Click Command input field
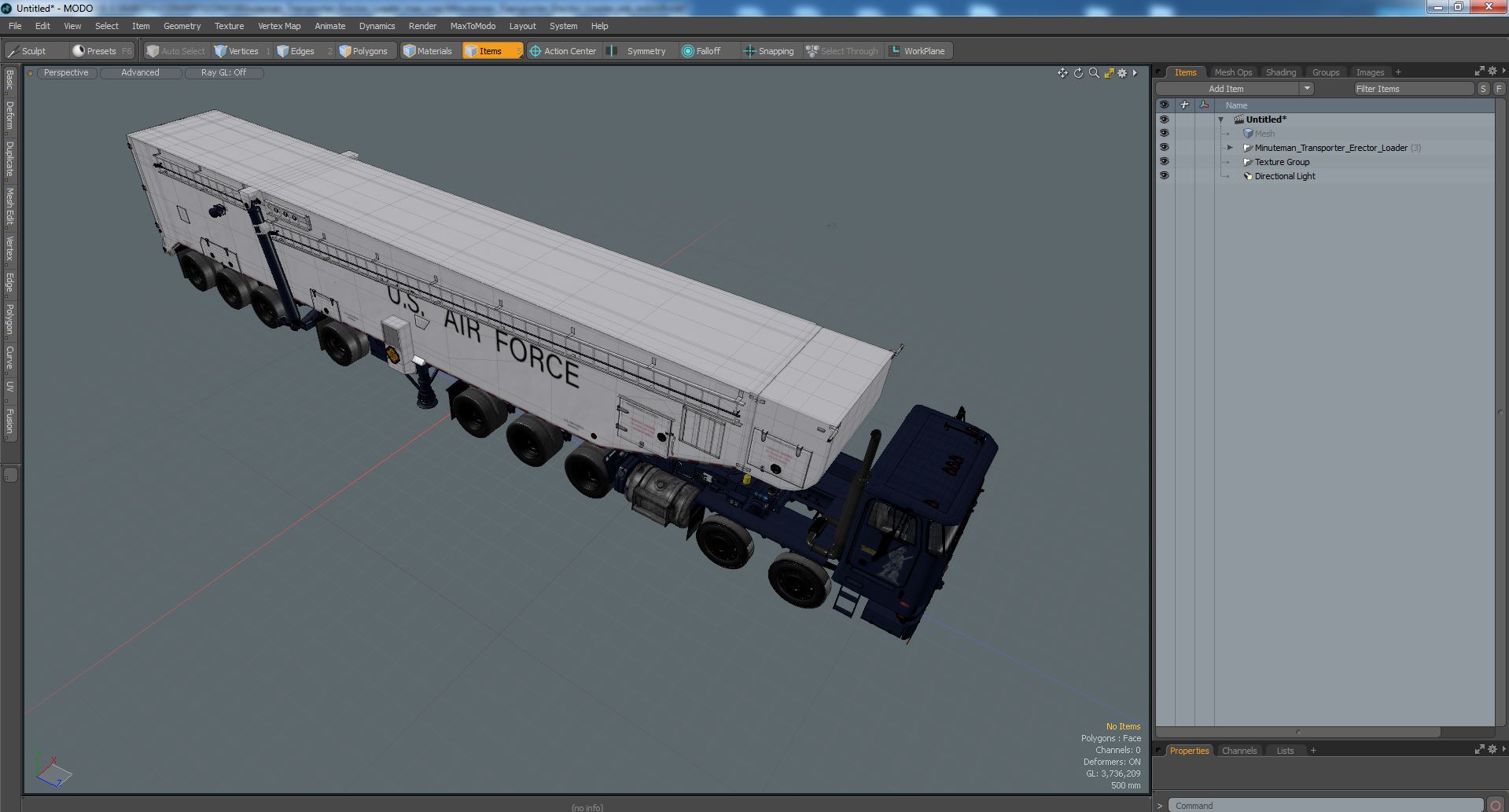Screen dimensions: 1509x812 click(x=1325, y=805)
